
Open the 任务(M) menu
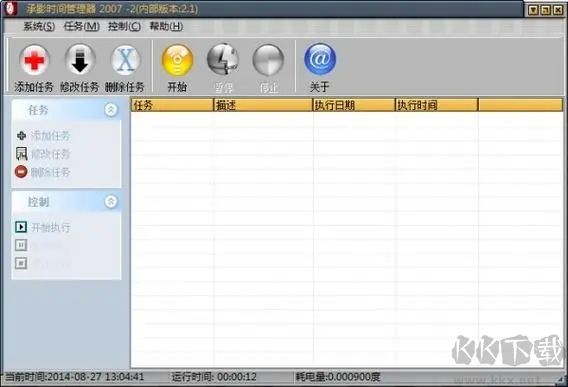pyautogui.click(x=82, y=26)
